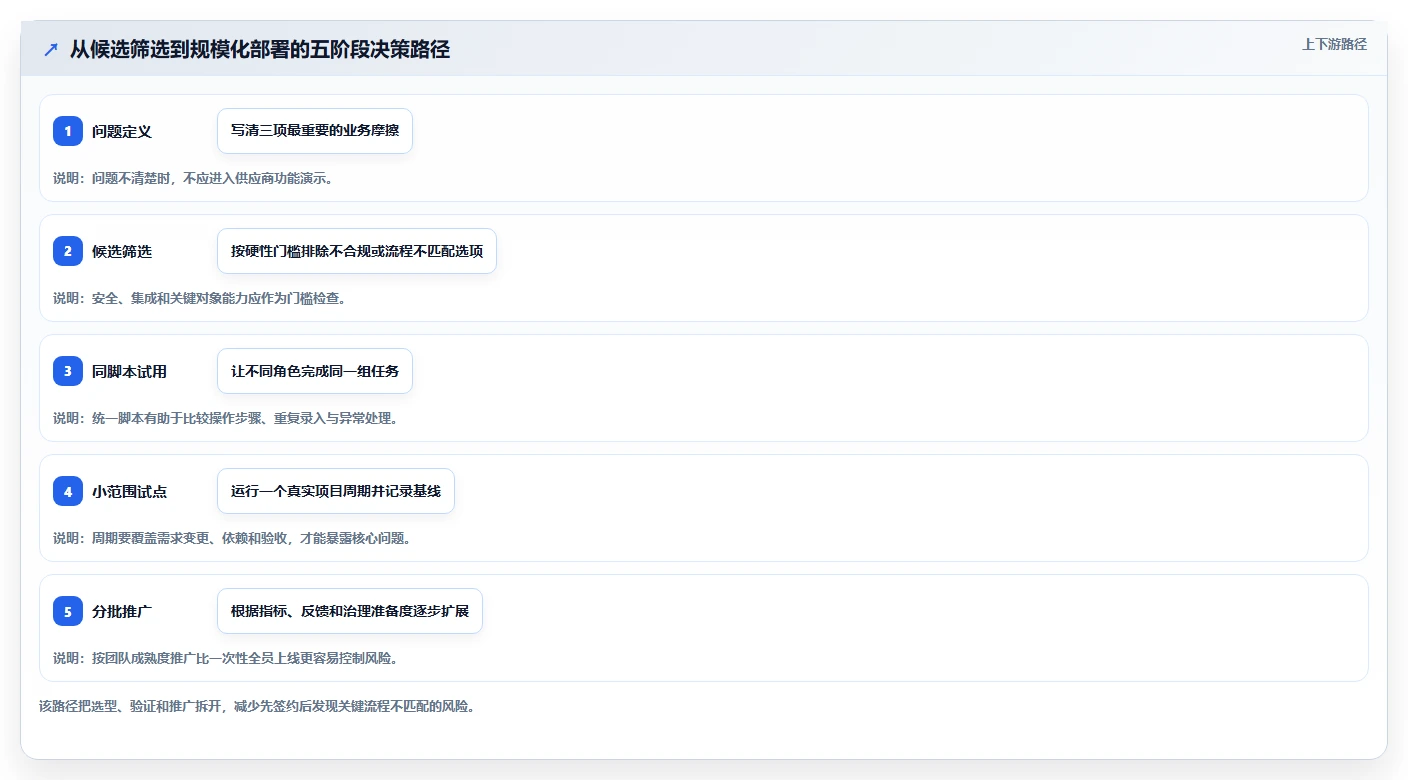
Task: Click the 问题定义 step label
Action: click(122, 131)
